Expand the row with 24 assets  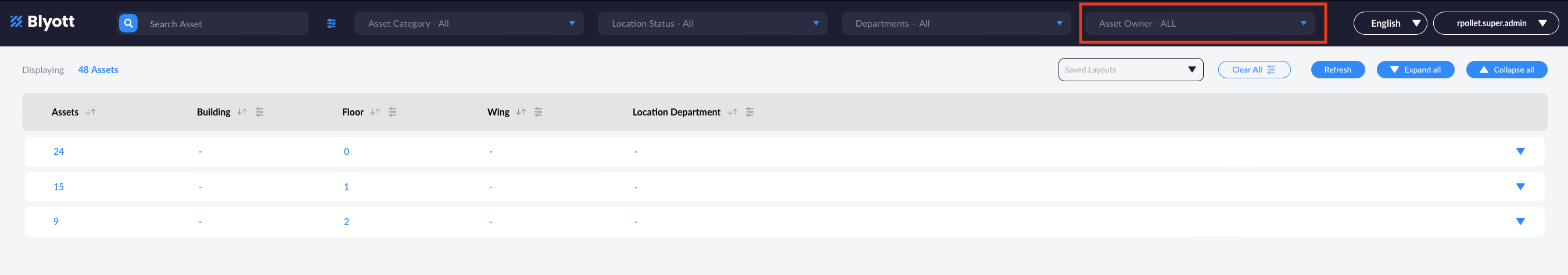[x=1520, y=151]
